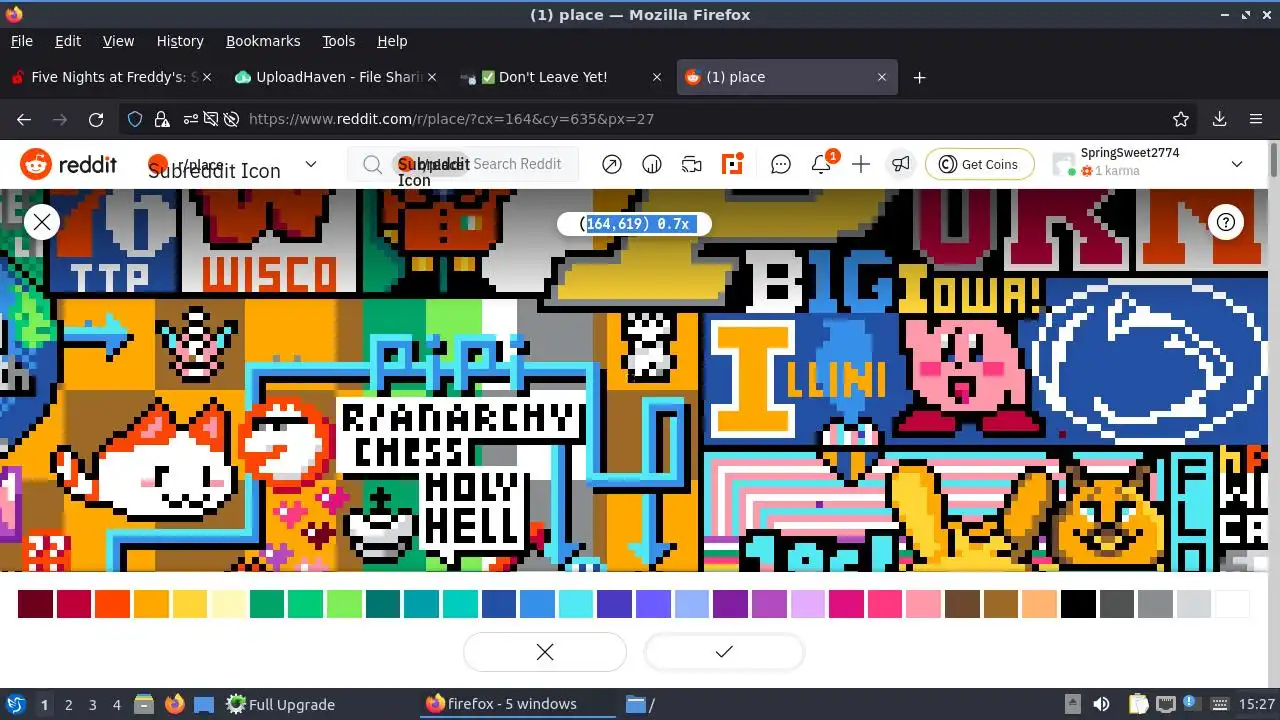Viewport: 1280px width, 720px height.
Task: Open Reddit Talk/video broadcast icon
Action: pyautogui.click(x=692, y=164)
